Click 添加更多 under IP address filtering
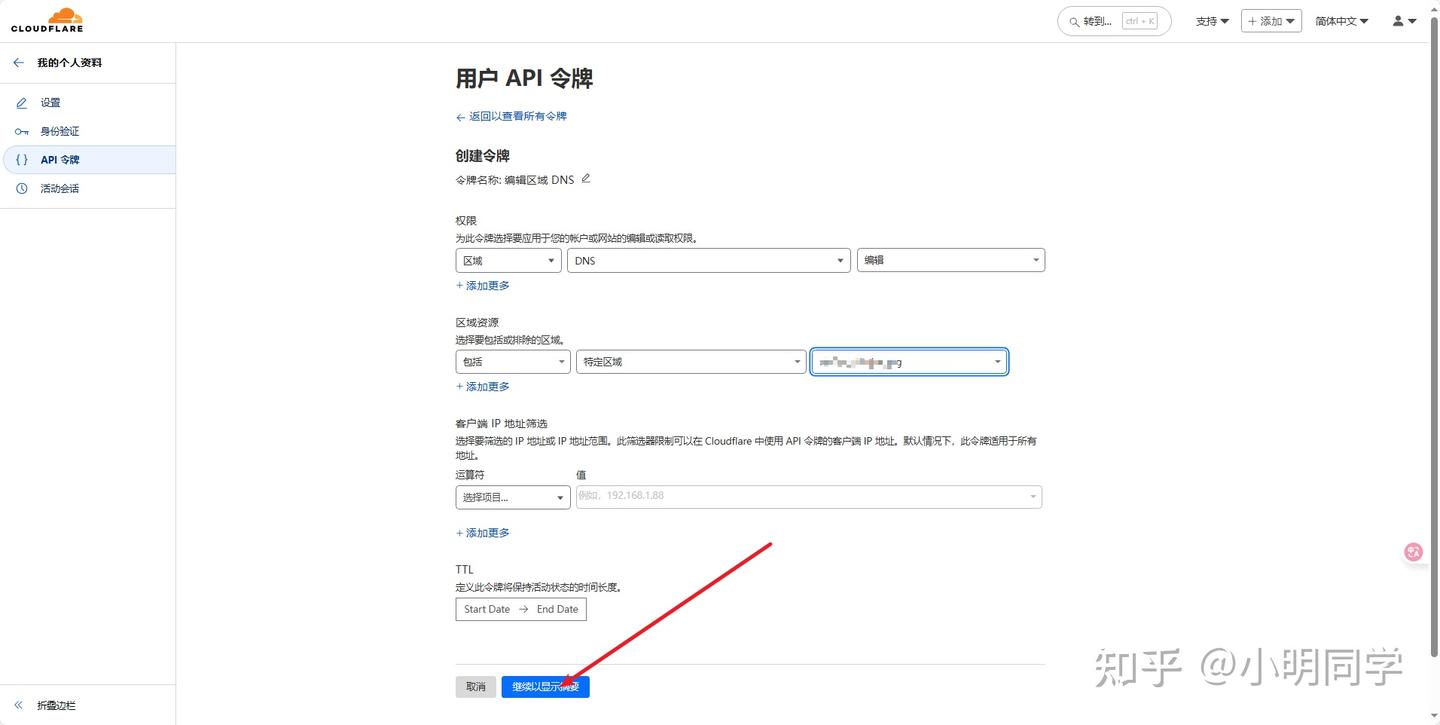This screenshot has height=725, width=1440. coord(483,533)
